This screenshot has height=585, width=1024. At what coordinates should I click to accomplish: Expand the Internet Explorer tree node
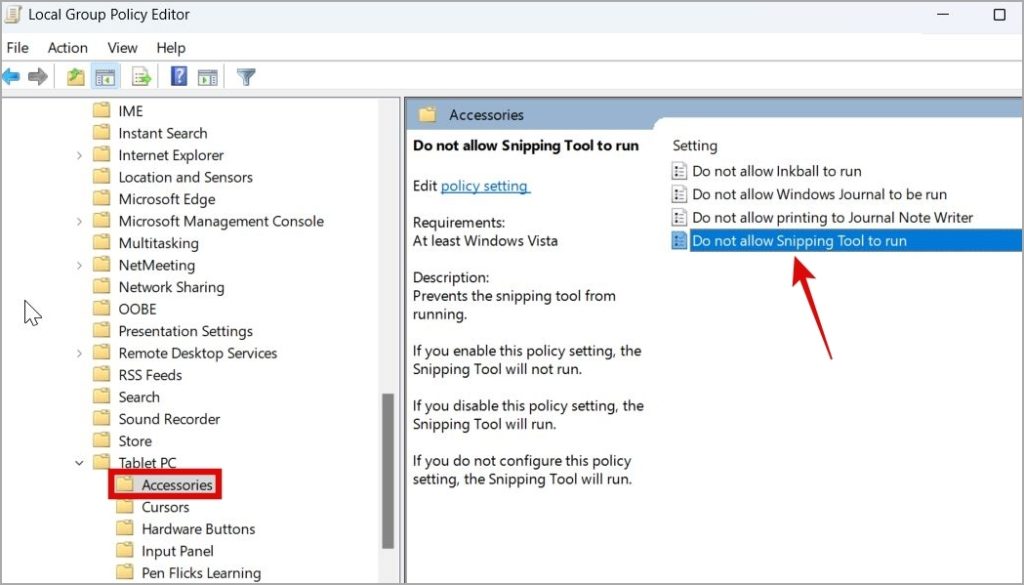click(79, 155)
